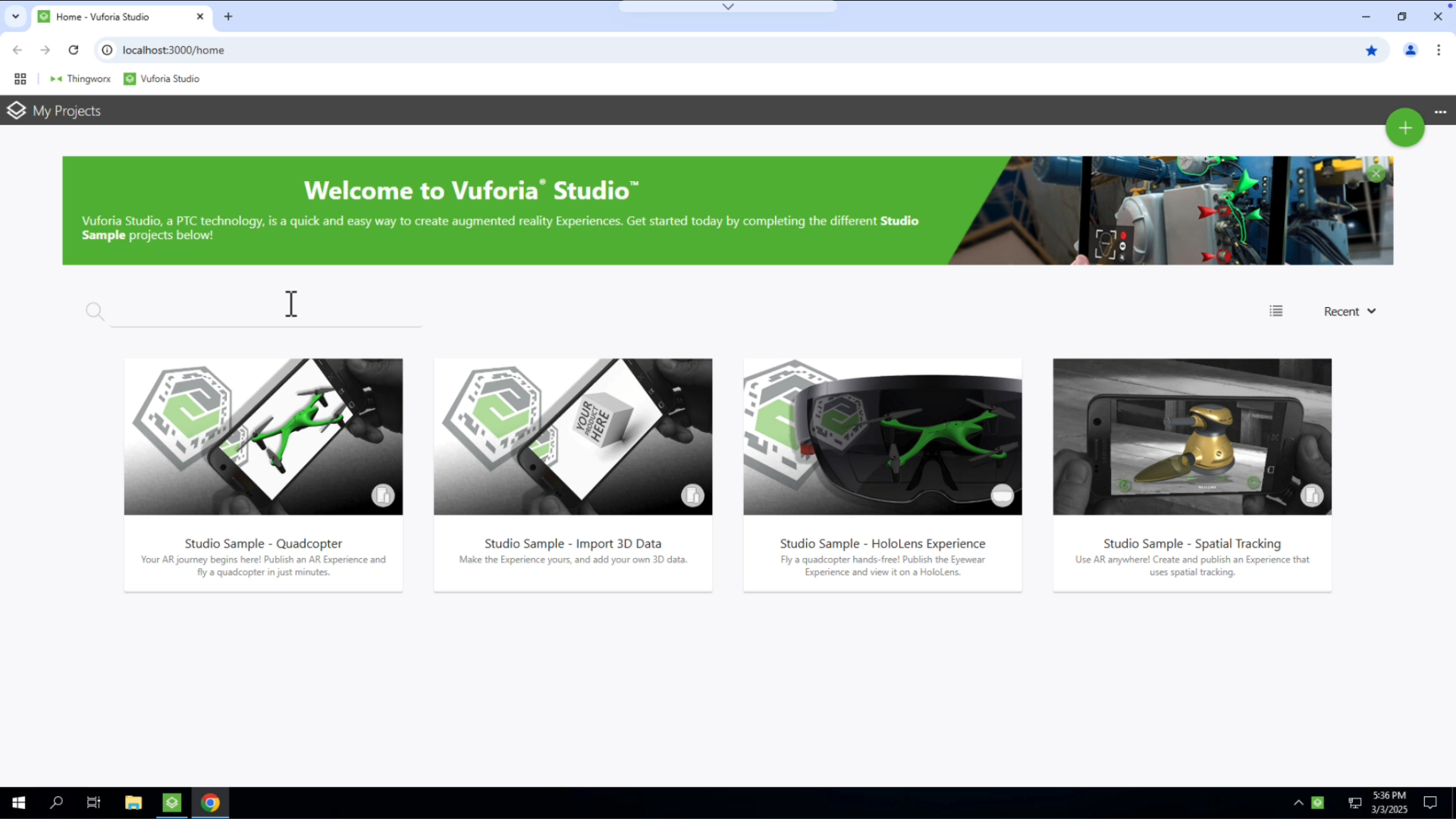This screenshot has height=819, width=1456.
Task: Open the Recent sort dropdown
Action: [x=1350, y=312]
